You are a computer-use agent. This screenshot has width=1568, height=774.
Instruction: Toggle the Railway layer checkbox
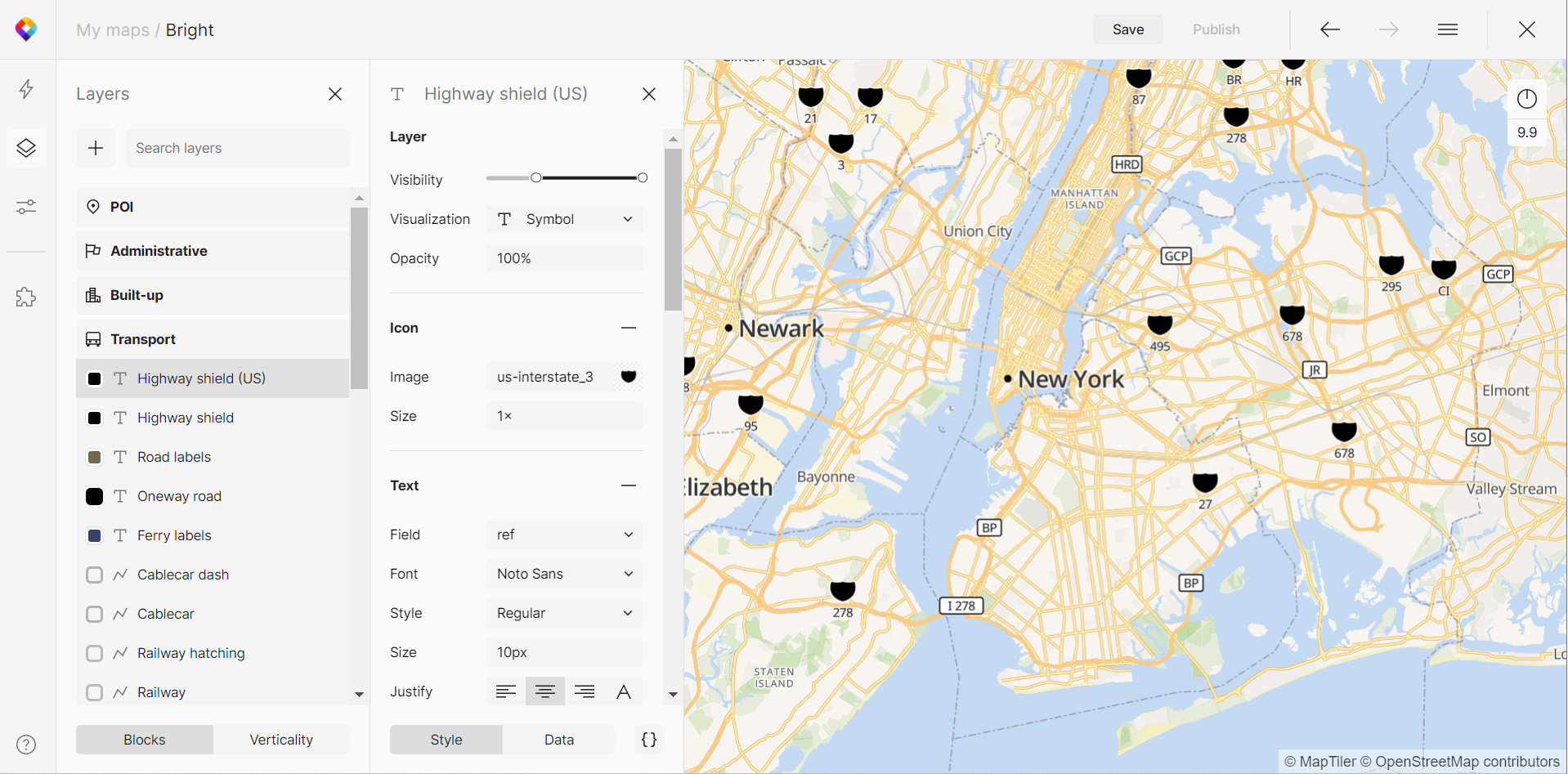(x=95, y=692)
